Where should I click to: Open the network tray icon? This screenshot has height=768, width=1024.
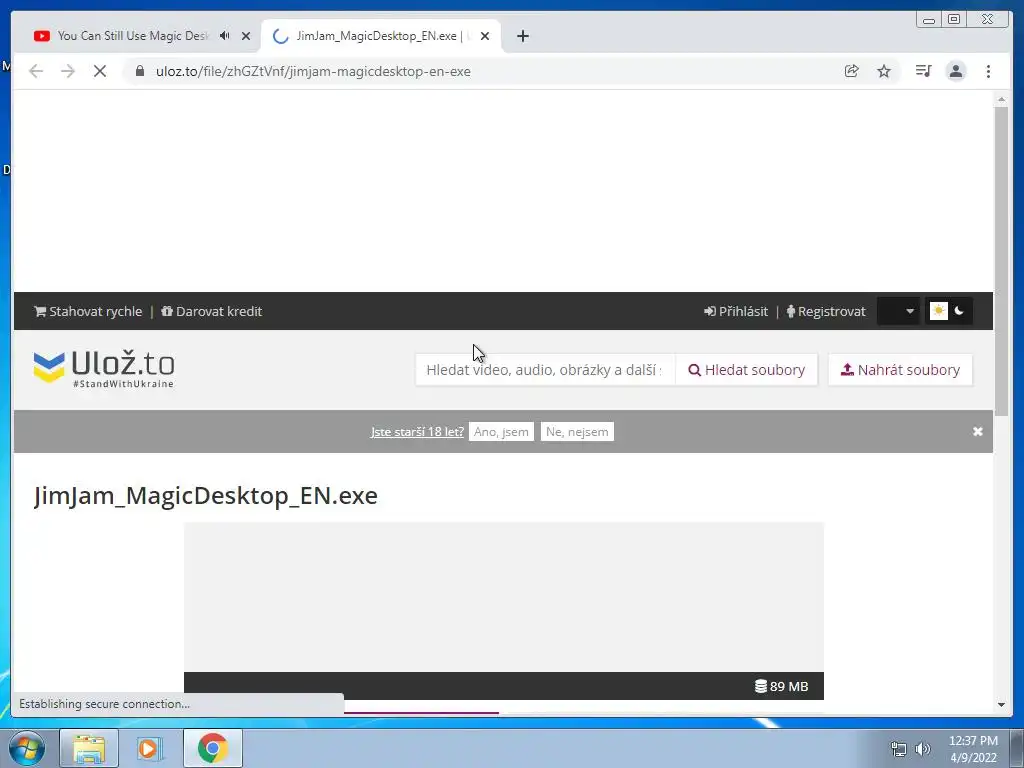899,749
